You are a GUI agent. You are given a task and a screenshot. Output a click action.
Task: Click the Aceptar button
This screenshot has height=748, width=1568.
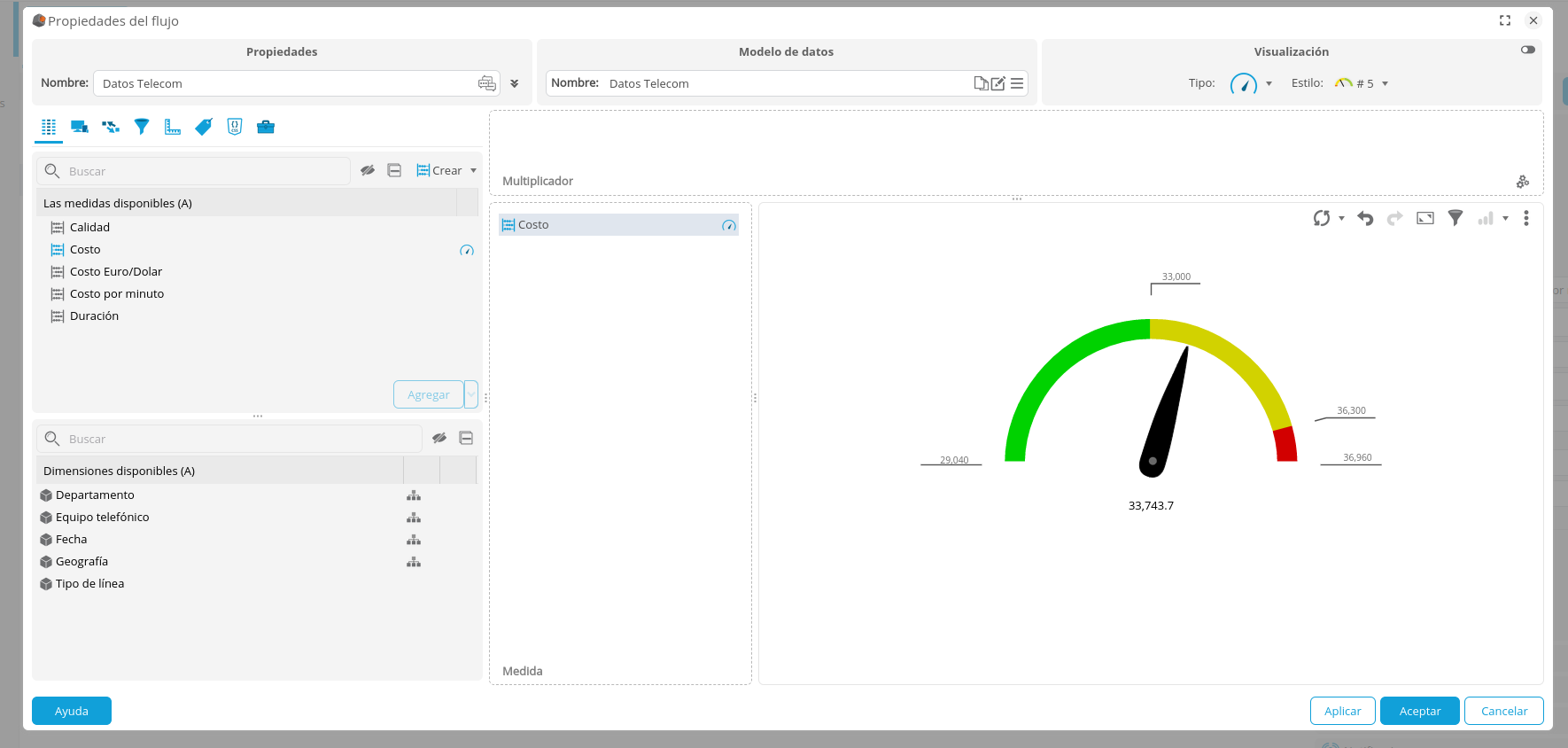click(x=1419, y=711)
